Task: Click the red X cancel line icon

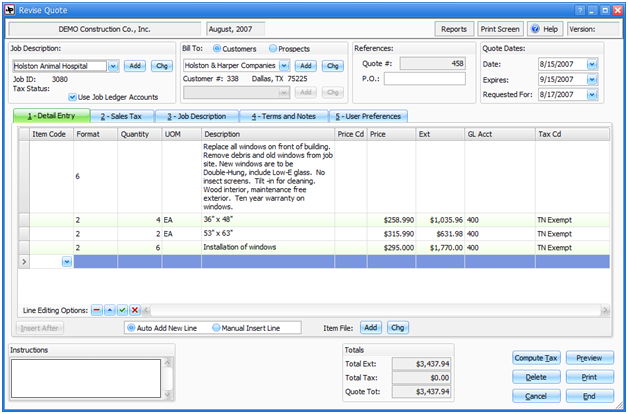Action: click(x=135, y=310)
